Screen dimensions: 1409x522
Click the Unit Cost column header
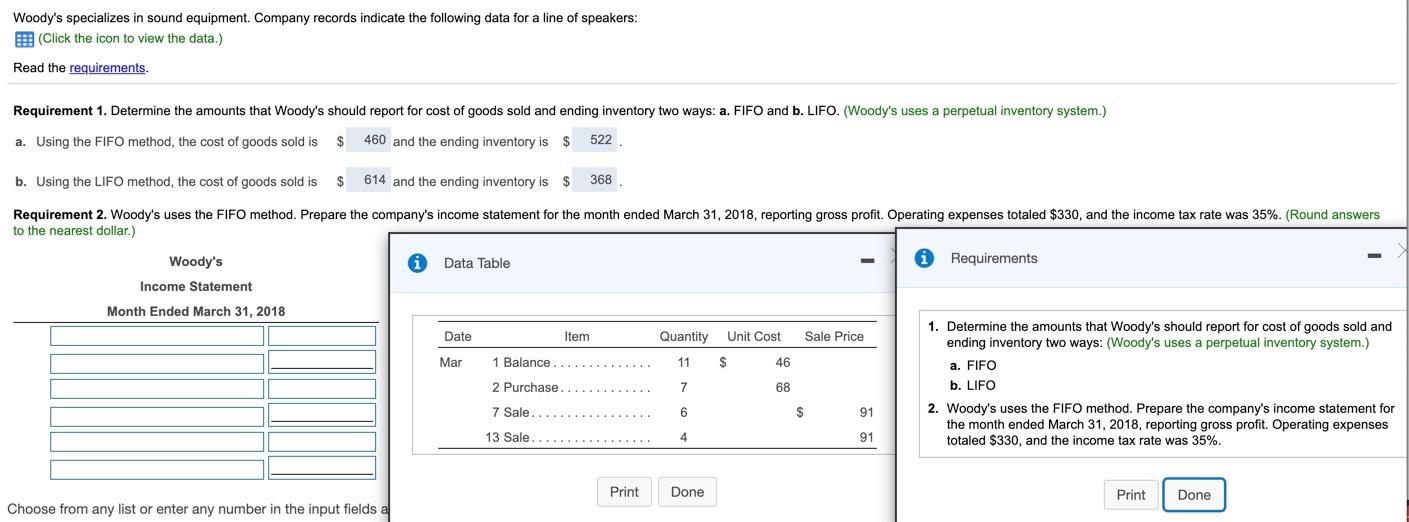tap(754, 336)
